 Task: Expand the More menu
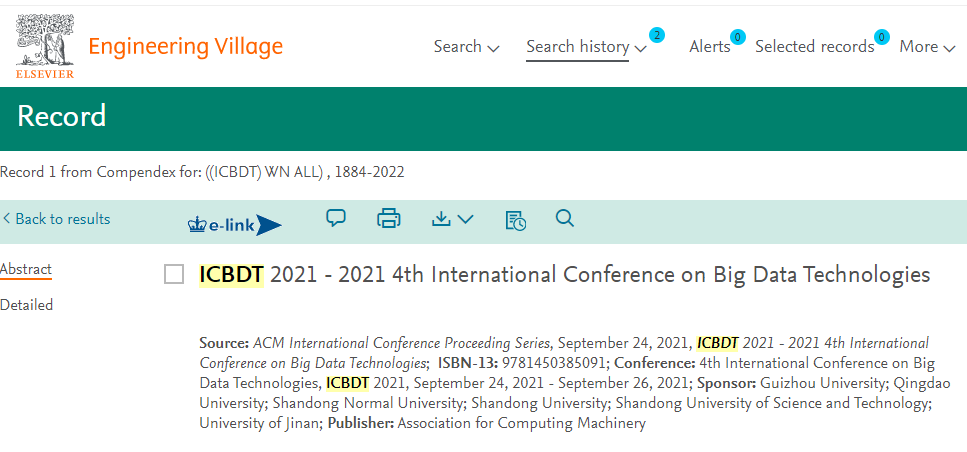pyautogui.click(x=927, y=47)
